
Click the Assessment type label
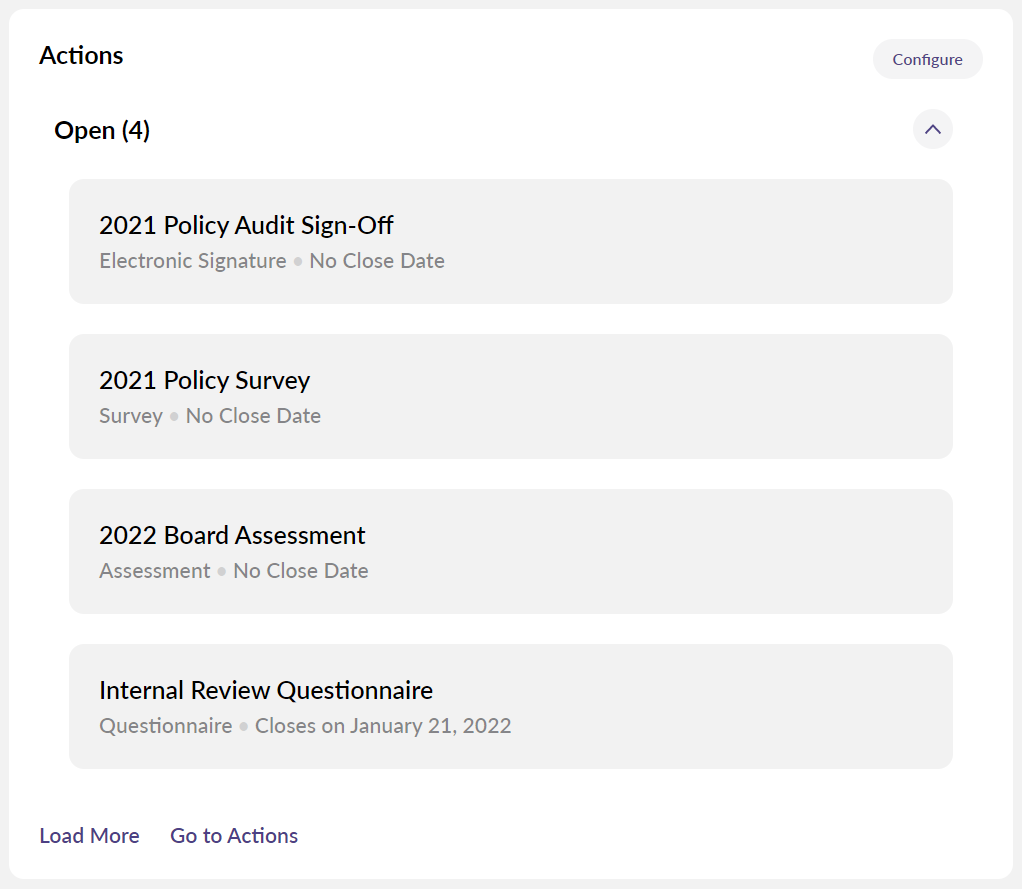point(154,571)
